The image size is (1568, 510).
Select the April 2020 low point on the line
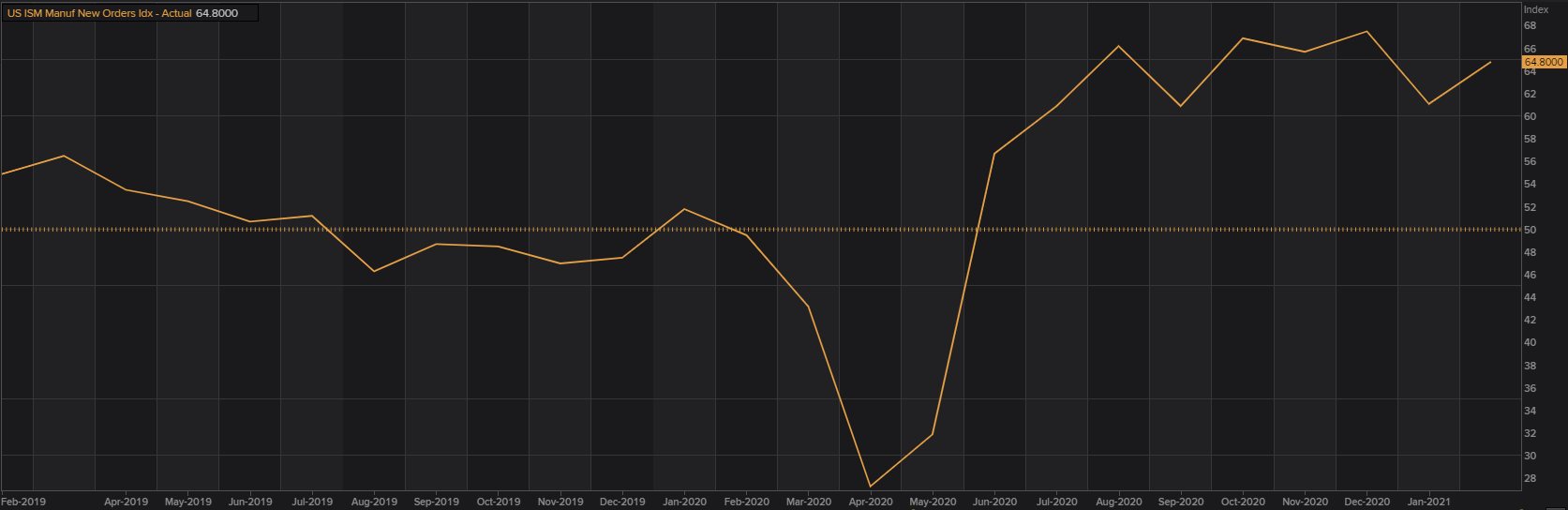871,487
